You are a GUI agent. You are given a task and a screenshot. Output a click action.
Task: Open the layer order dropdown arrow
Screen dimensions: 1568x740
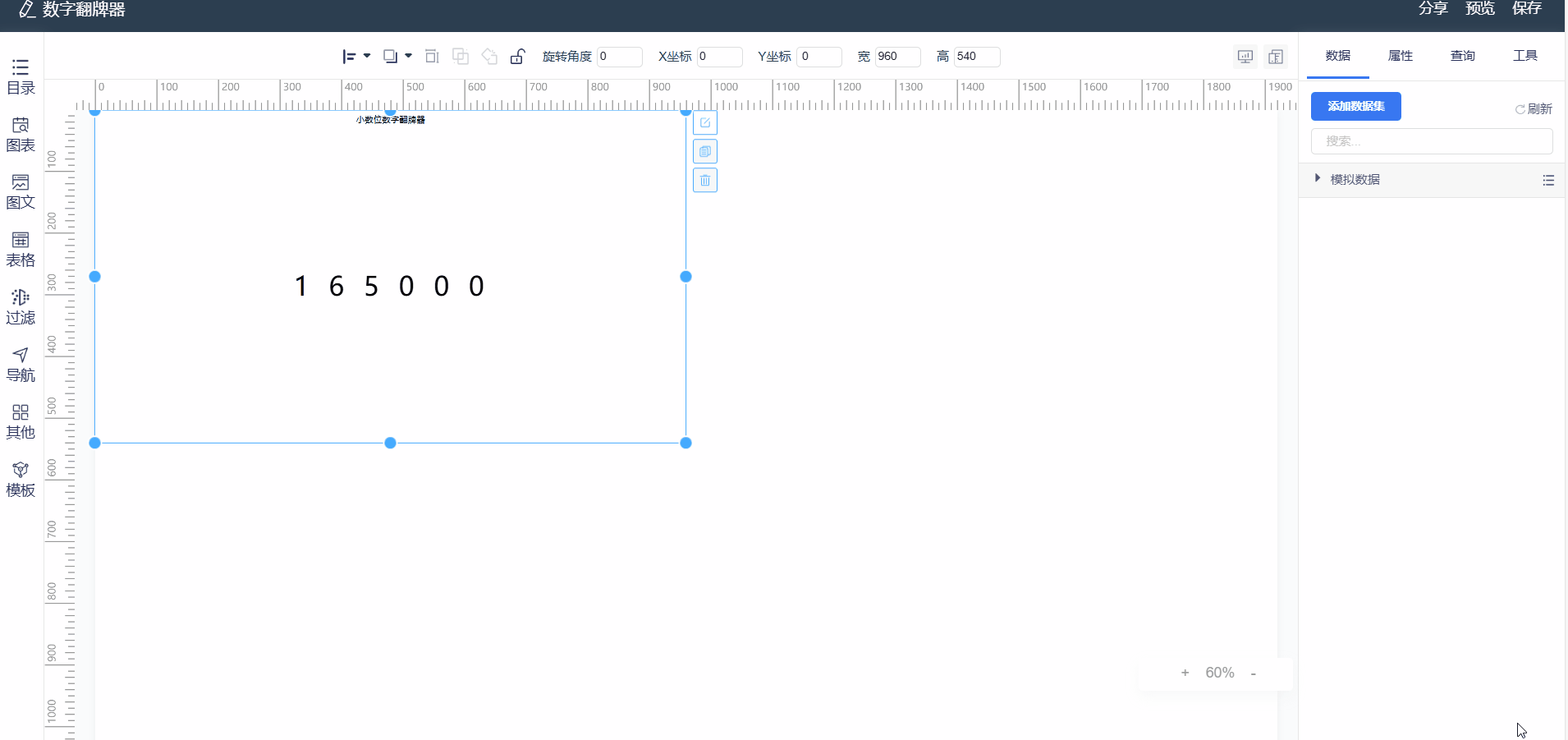pos(408,56)
